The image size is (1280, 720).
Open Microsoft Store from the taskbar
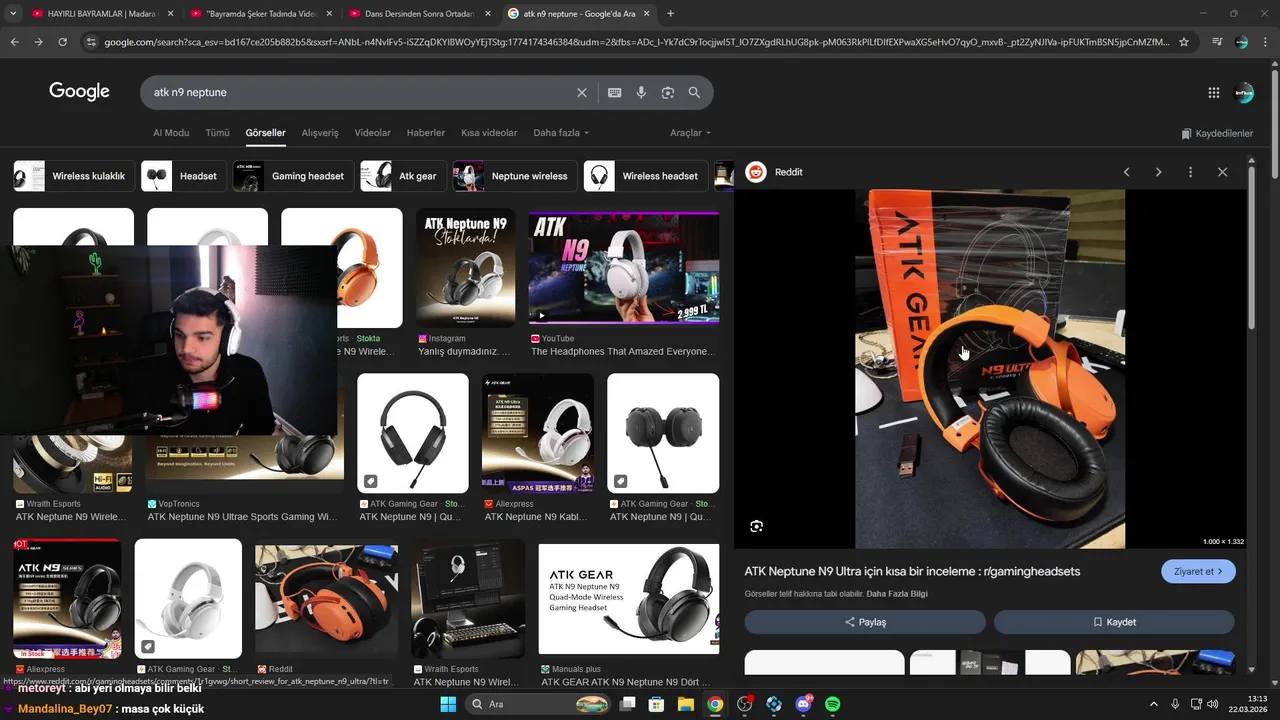656,704
